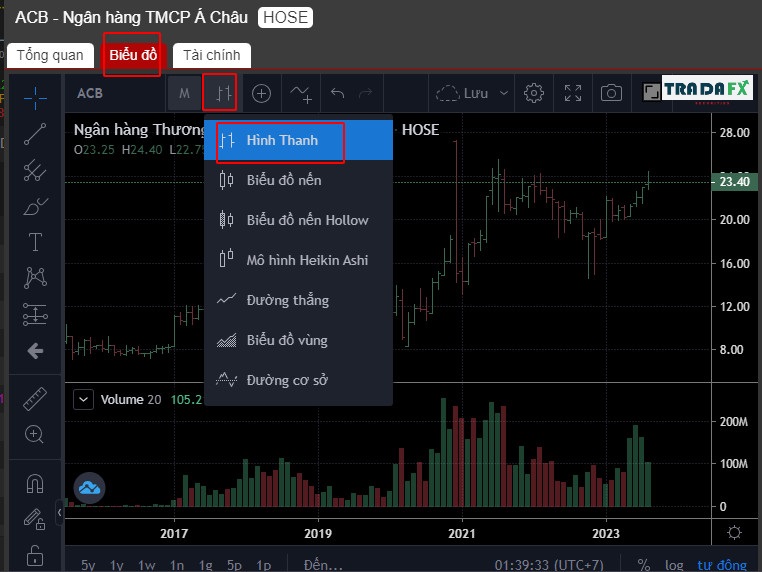The width and height of the screenshot is (762, 572).
Task: Choose Biểu đồ nến Hollow option
Action: pyautogui.click(x=298, y=220)
